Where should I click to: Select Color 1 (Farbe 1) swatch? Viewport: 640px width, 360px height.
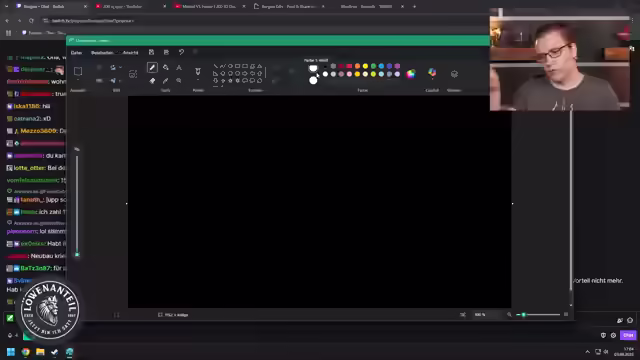(x=313, y=68)
